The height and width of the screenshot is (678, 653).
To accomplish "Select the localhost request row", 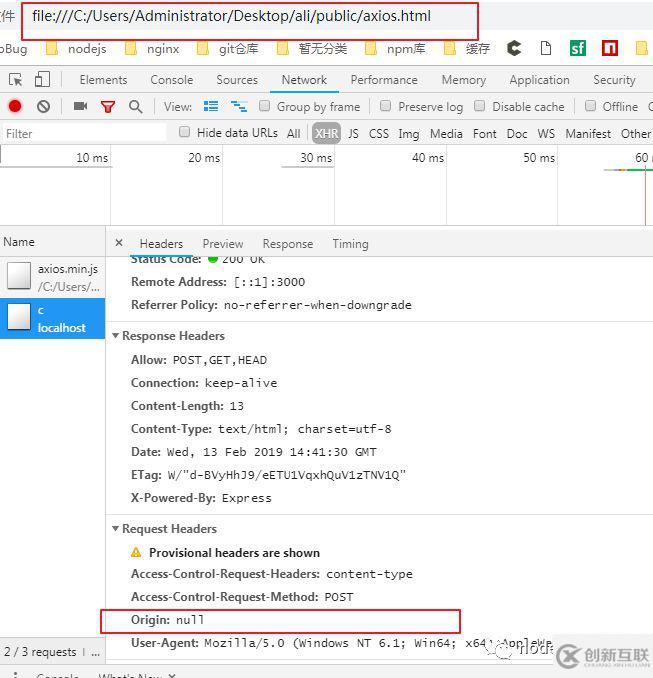I will point(52,318).
